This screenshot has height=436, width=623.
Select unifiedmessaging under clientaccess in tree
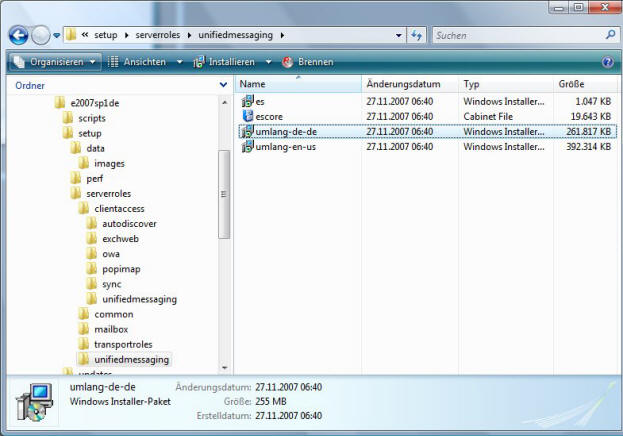point(139,299)
